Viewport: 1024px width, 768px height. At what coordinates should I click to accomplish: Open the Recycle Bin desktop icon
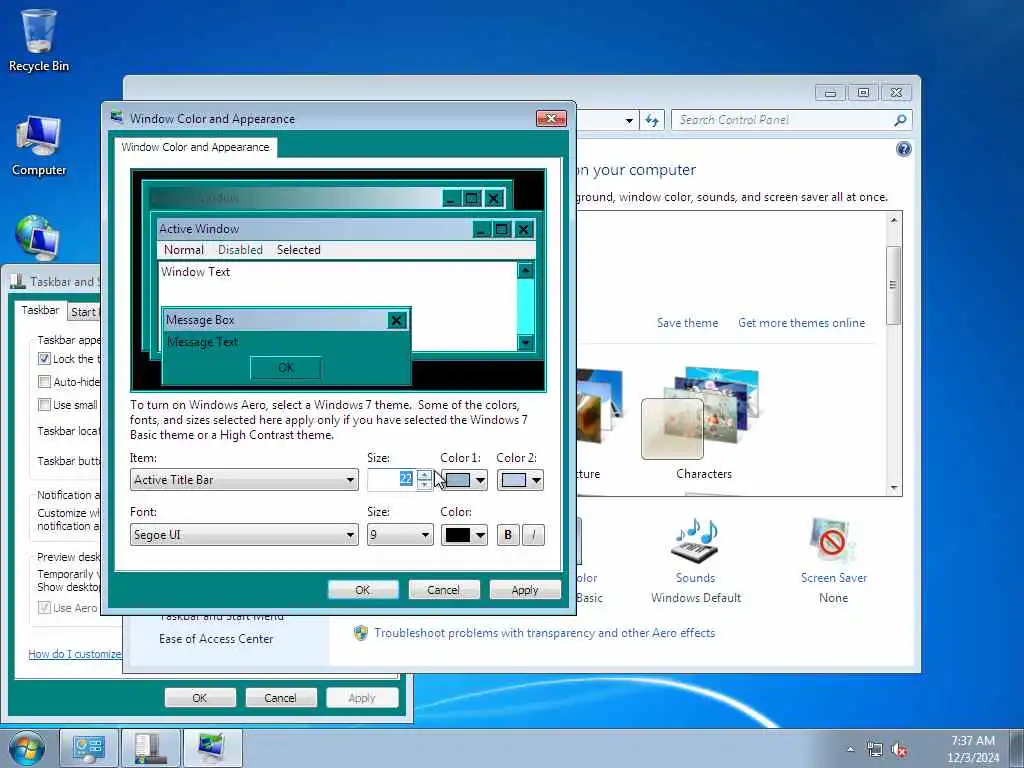pyautogui.click(x=39, y=40)
